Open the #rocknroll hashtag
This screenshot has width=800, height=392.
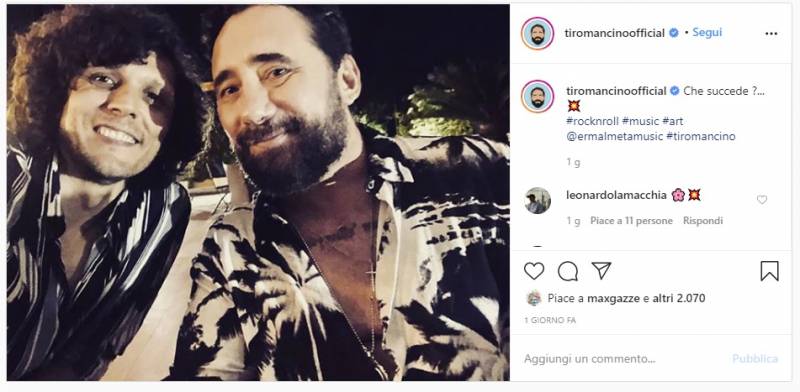pos(592,121)
